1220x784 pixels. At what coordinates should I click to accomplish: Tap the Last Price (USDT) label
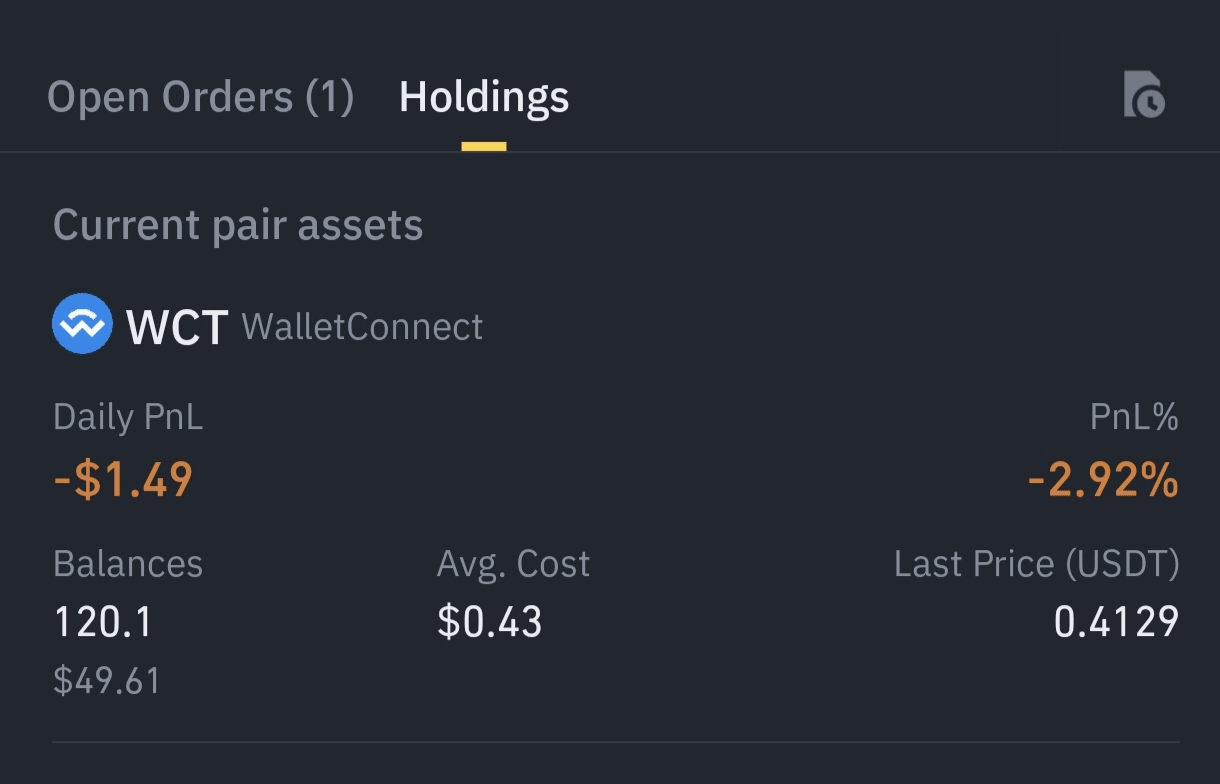(1036, 564)
